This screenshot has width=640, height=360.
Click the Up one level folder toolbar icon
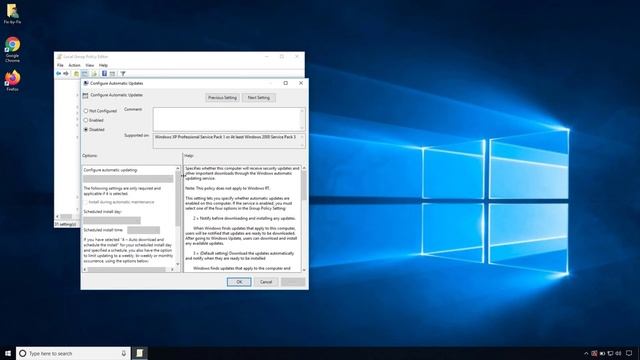click(76, 73)
